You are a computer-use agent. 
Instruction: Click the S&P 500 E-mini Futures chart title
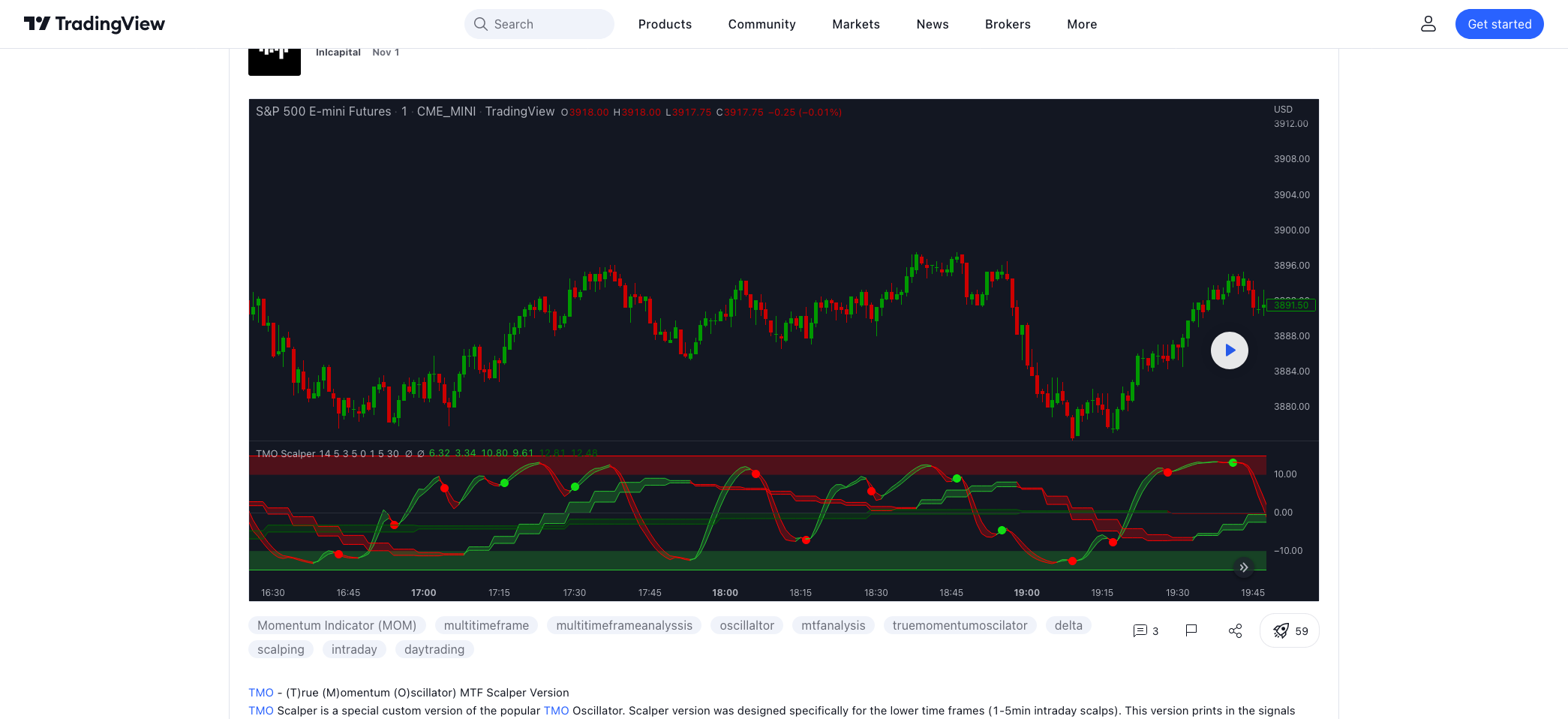pos(323,112)
